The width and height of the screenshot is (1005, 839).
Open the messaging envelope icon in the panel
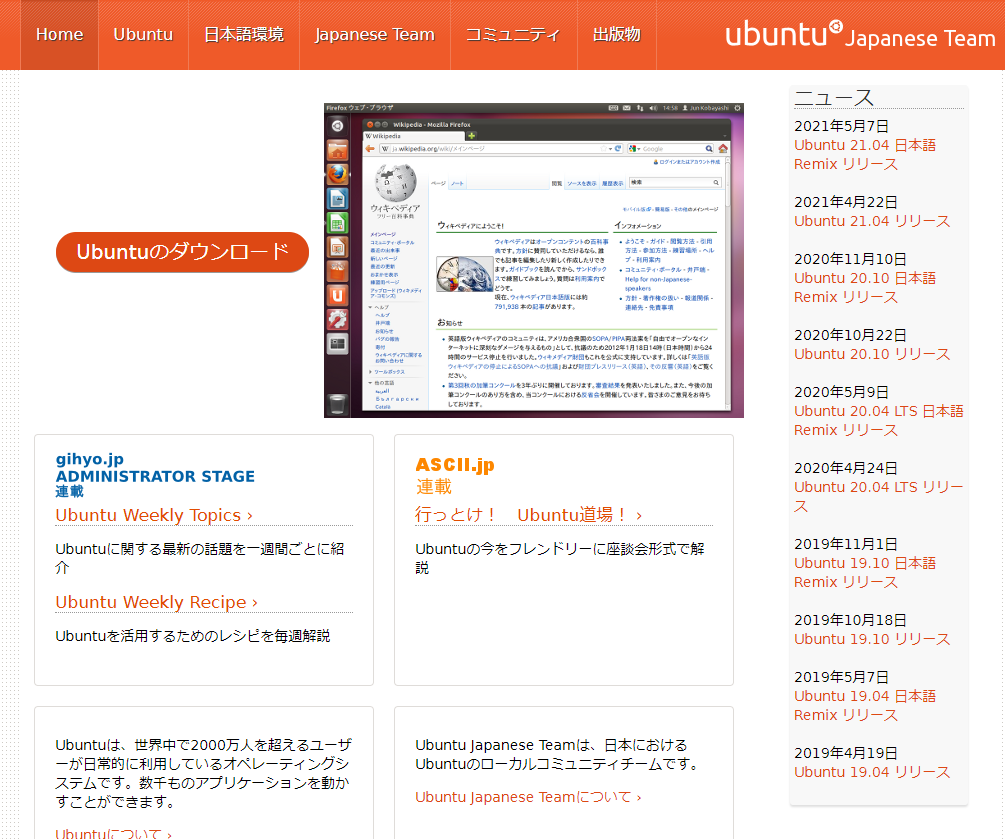[x=626, y=106]
